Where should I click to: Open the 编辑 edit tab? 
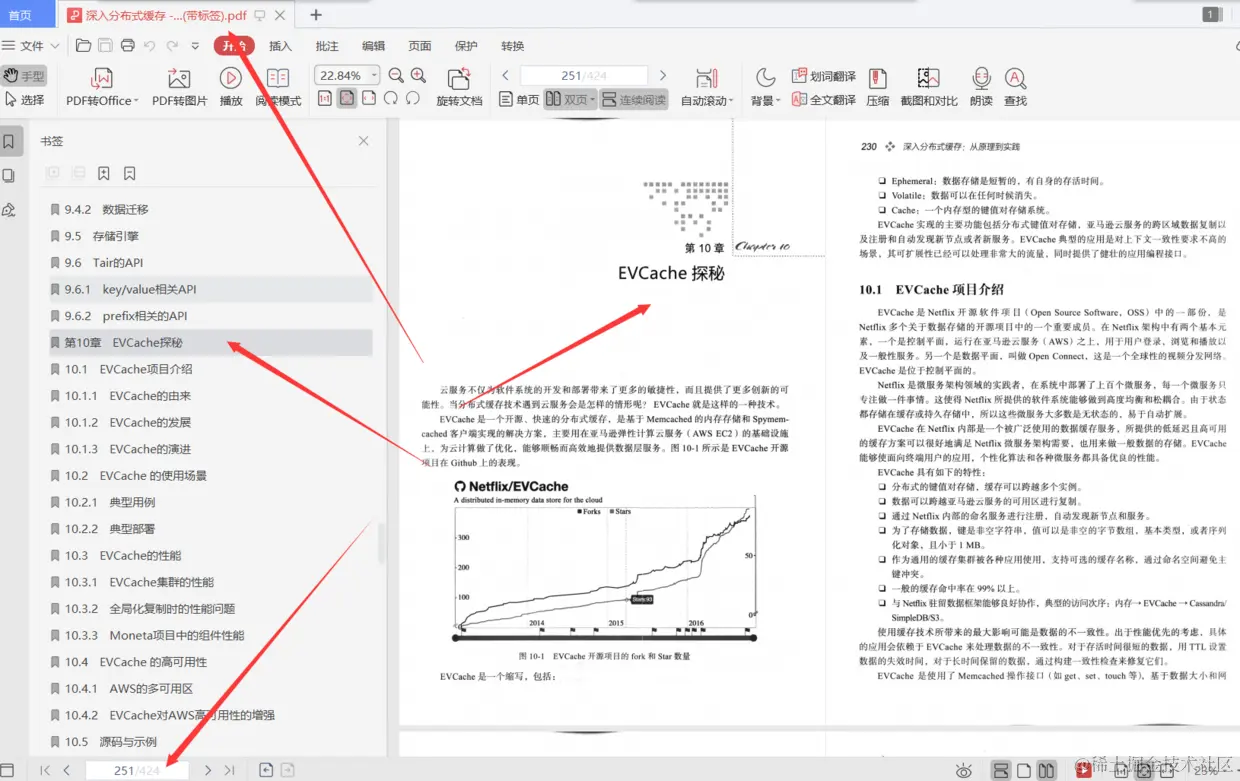pos(373,46)
